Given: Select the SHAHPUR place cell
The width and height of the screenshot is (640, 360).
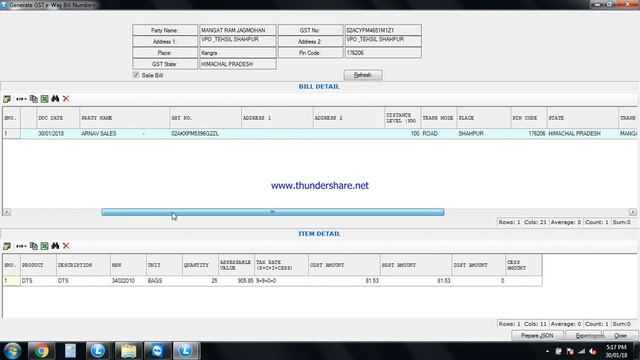Looking at the screenshot, I should (484, 133).
